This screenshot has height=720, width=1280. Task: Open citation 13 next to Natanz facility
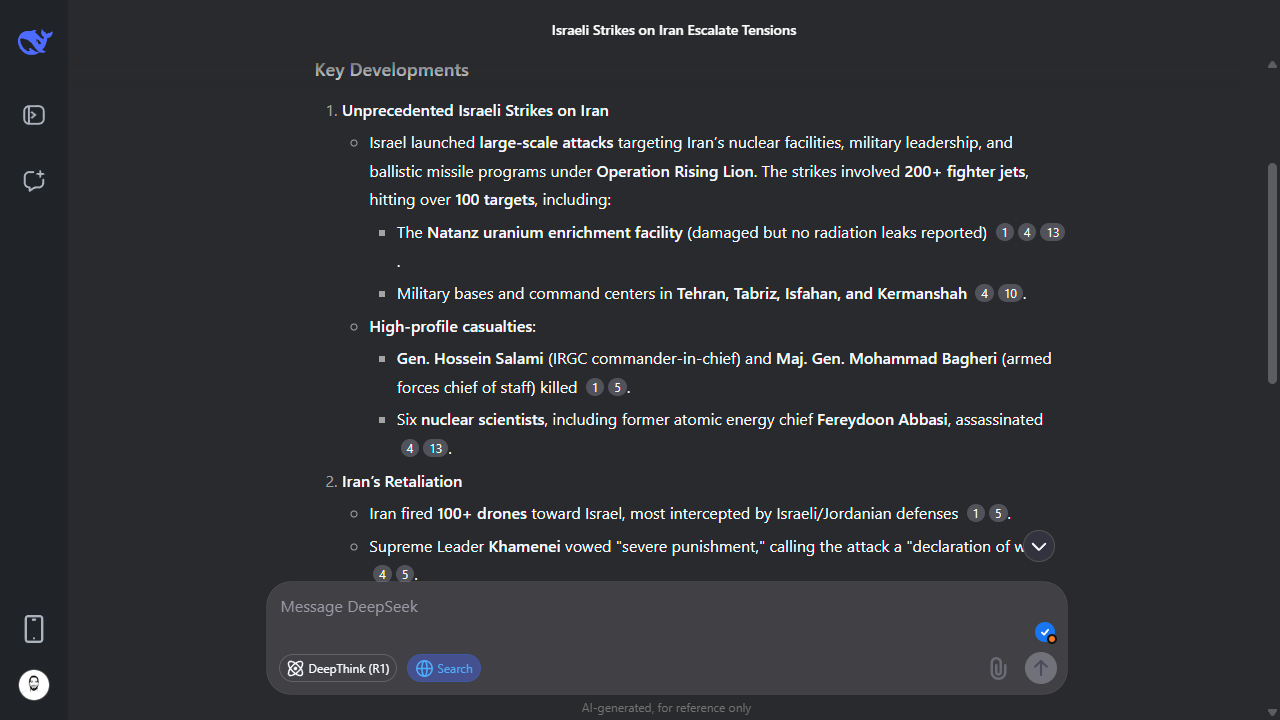coord(1052,232)
